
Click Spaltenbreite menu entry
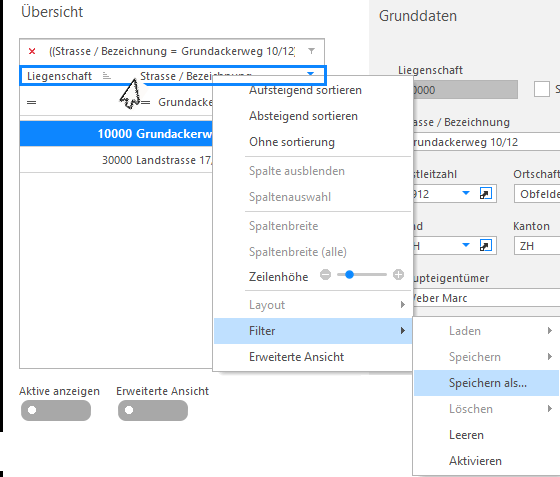pos(312,226)
